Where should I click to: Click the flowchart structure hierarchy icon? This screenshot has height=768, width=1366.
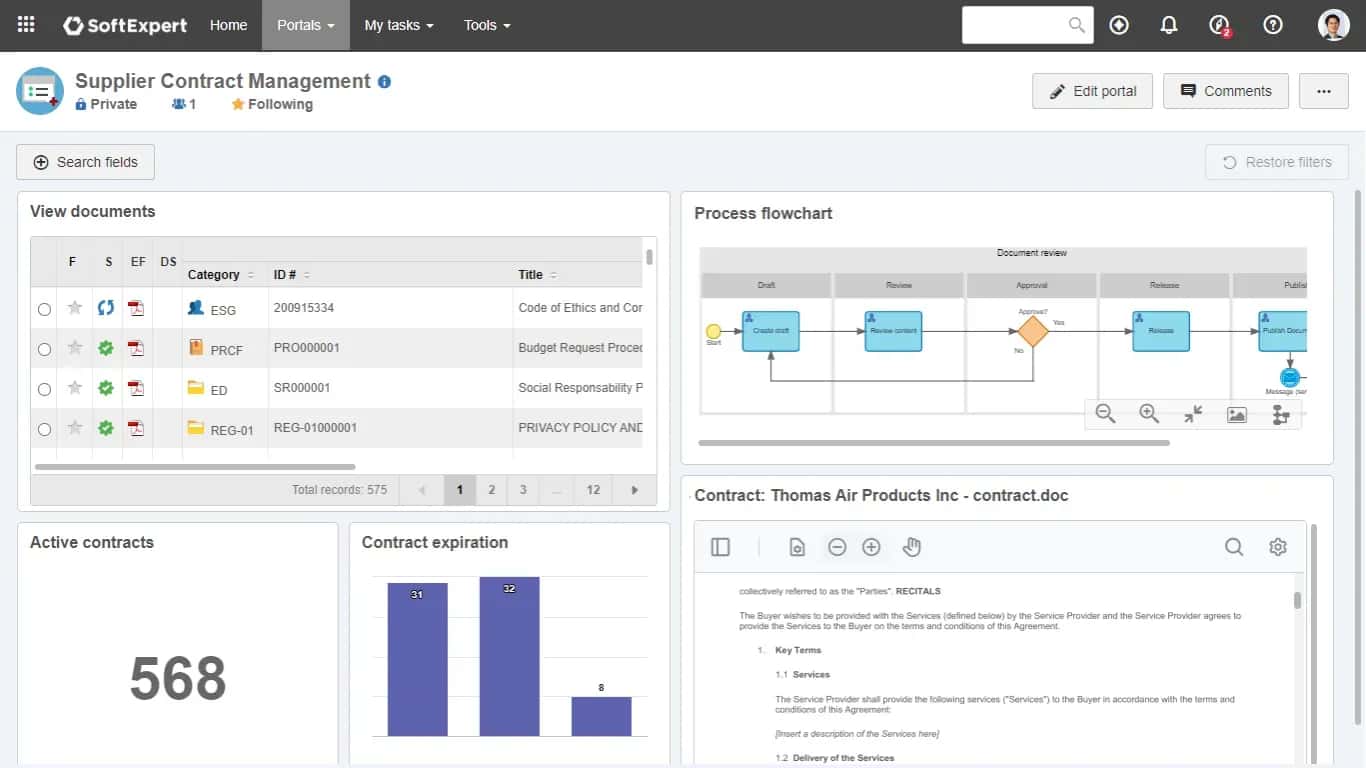pyautogui.click(x=1281, y=414)
